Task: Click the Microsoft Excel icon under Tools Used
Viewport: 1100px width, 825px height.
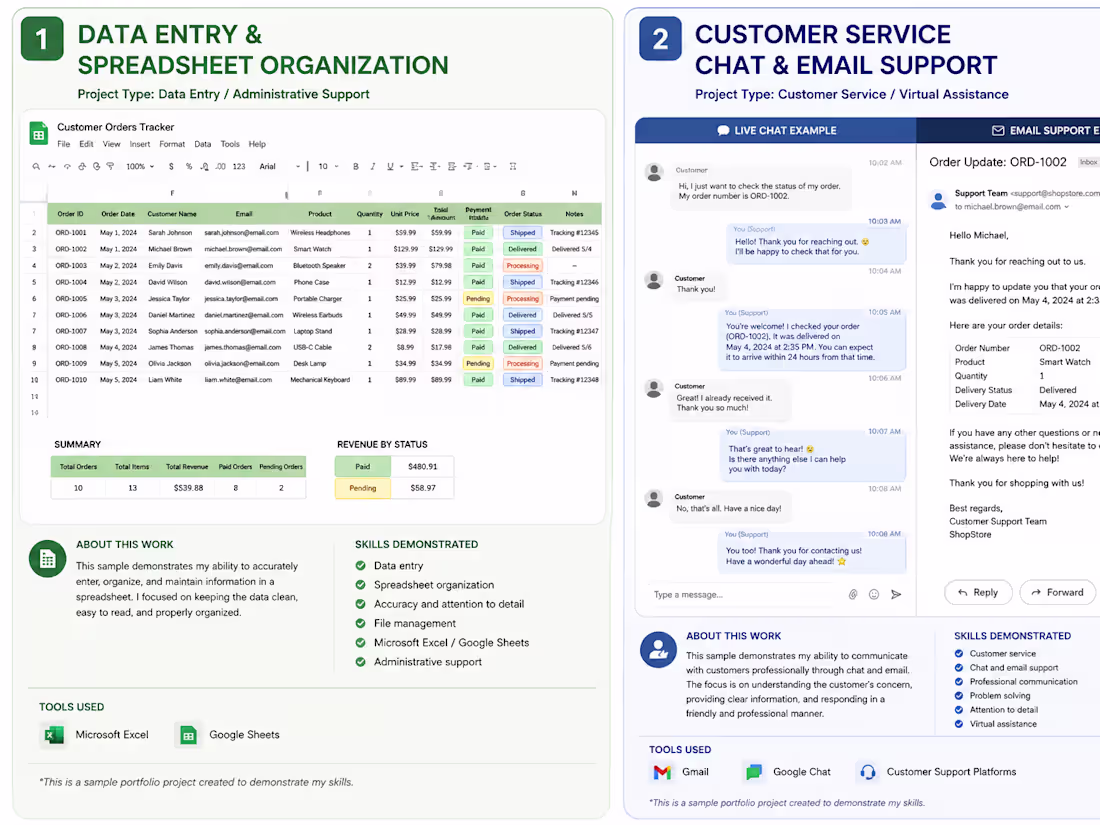Action: click(x=53, y=735)
